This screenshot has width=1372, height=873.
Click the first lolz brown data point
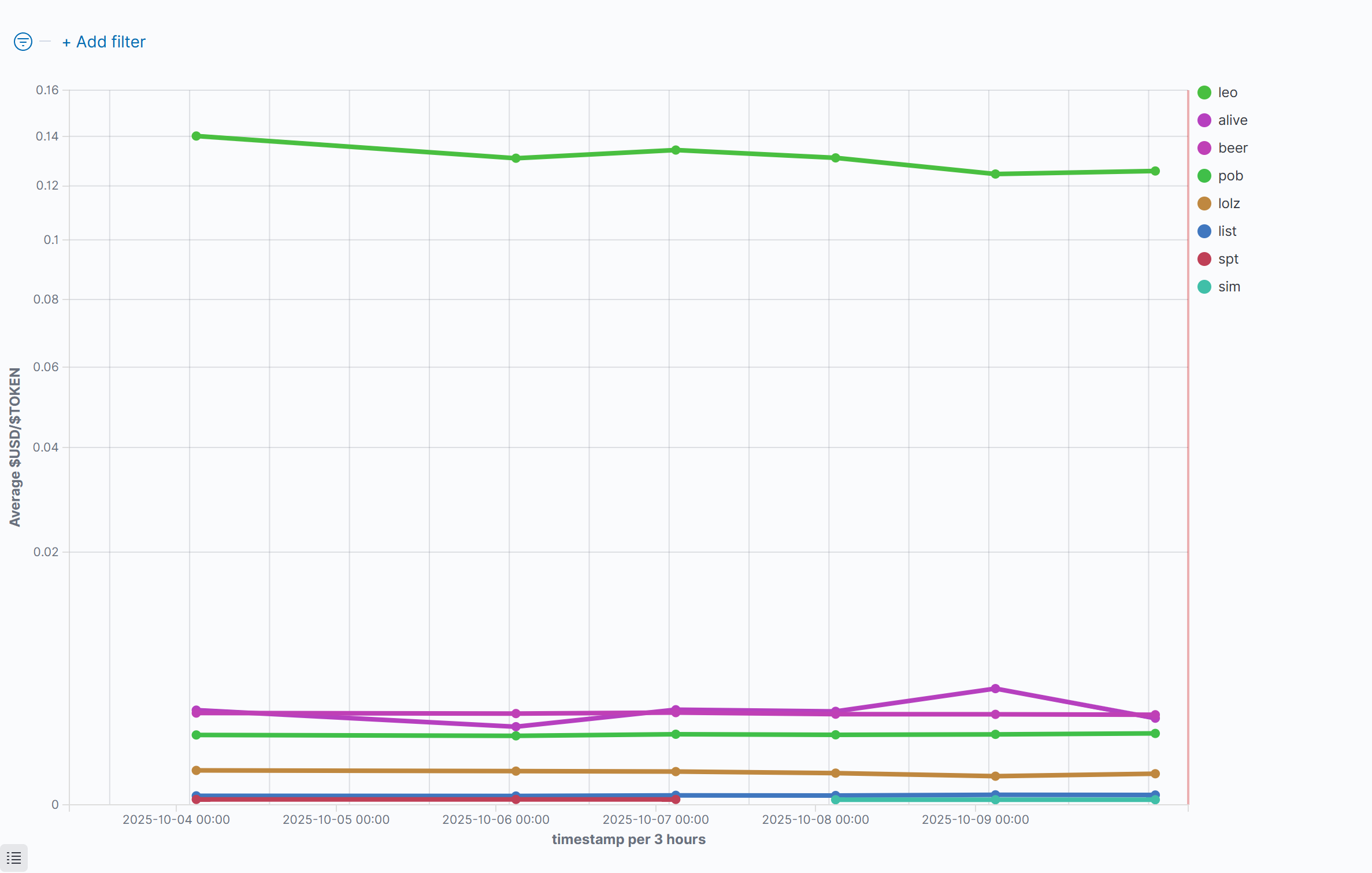196,770
